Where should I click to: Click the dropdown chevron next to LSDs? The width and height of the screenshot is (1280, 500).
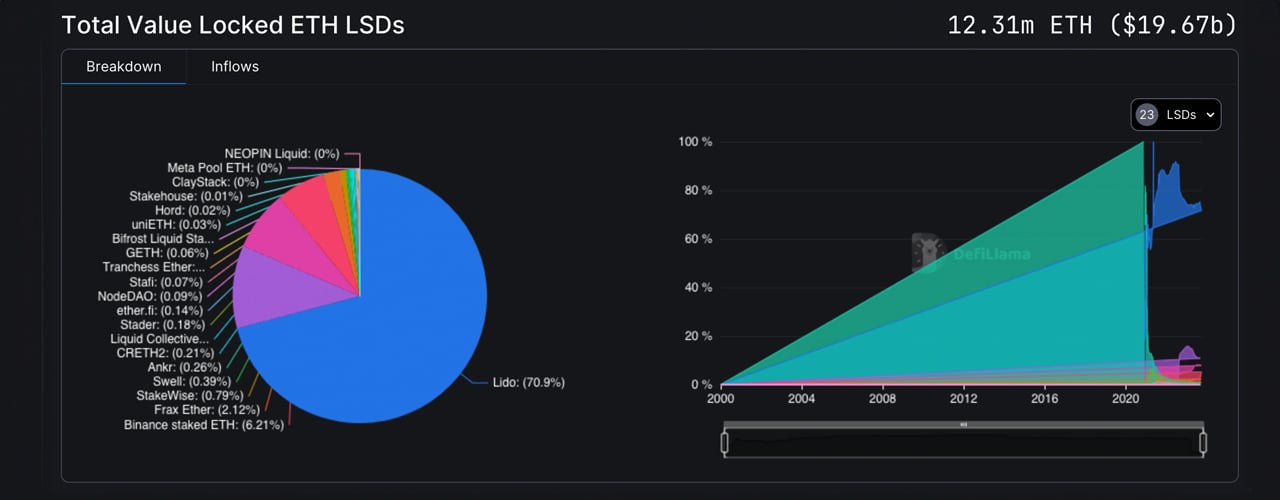[x=1210, y=115]
